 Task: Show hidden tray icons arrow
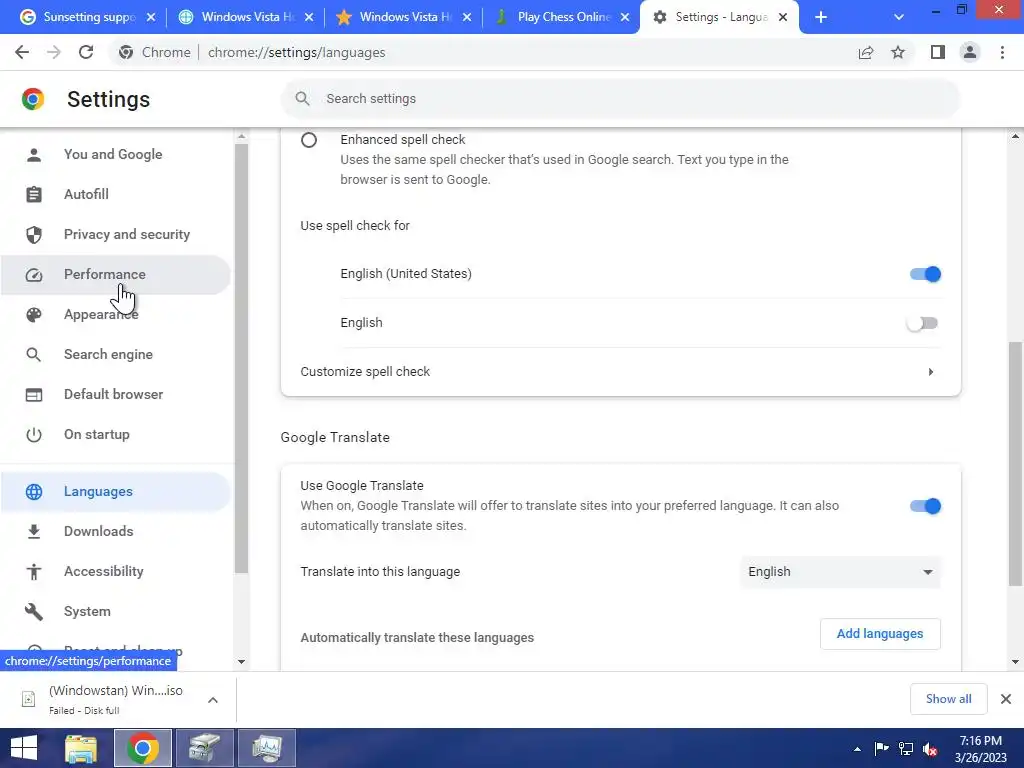pos(857,749)
